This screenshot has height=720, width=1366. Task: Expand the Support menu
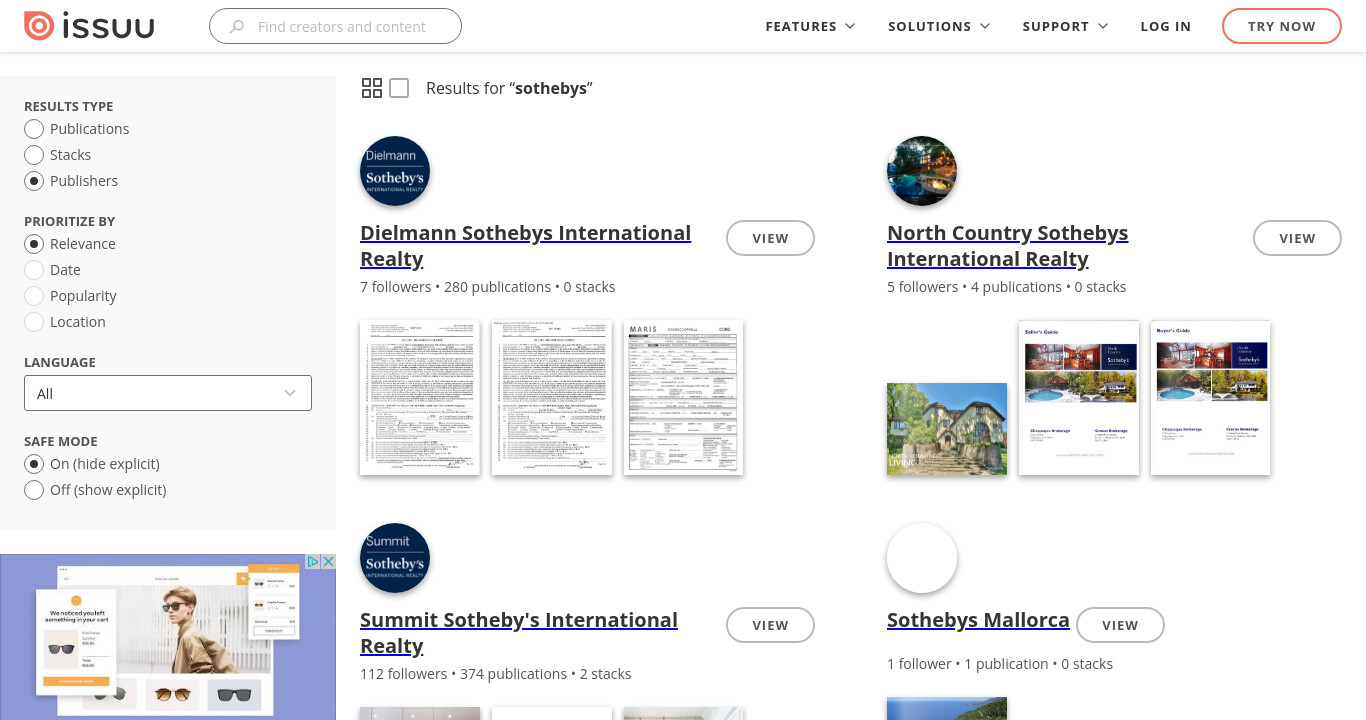pyautogui.click(x=1065, y=27)
